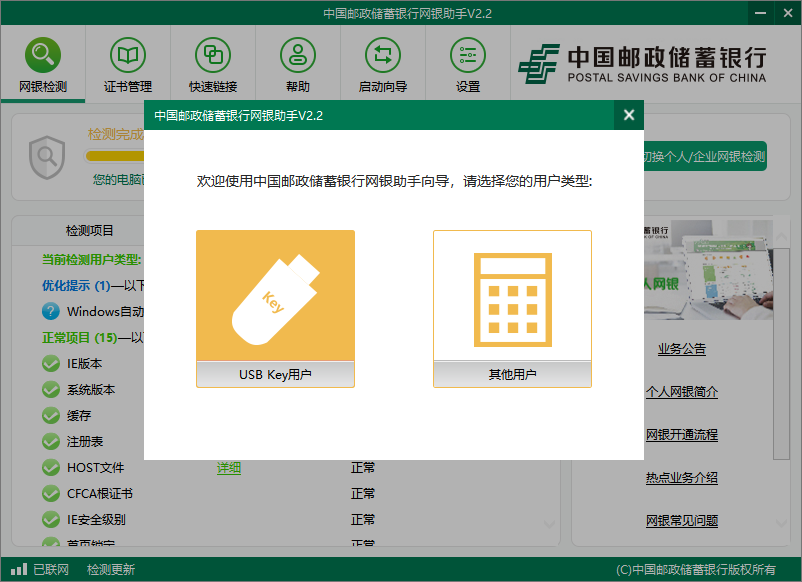Click the network signal bars status icon
The image size is (802, 582).
(x=19, y=569)
